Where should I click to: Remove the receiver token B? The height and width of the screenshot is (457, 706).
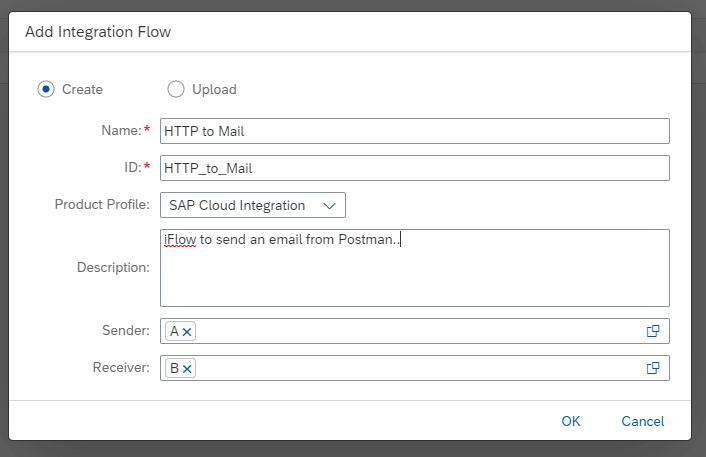pos(187,369)
